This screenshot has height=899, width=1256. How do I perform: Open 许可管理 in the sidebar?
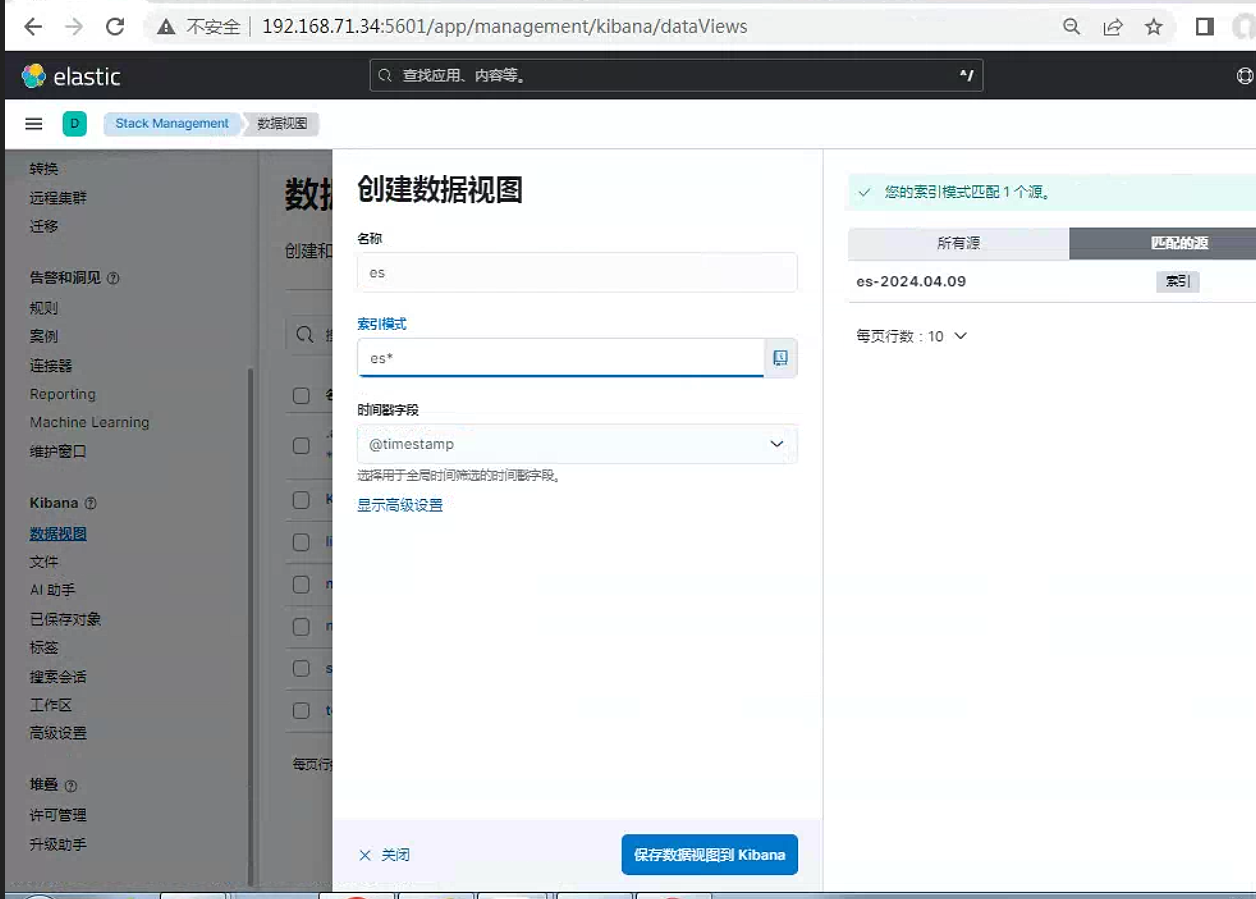[x=58, y=815]
